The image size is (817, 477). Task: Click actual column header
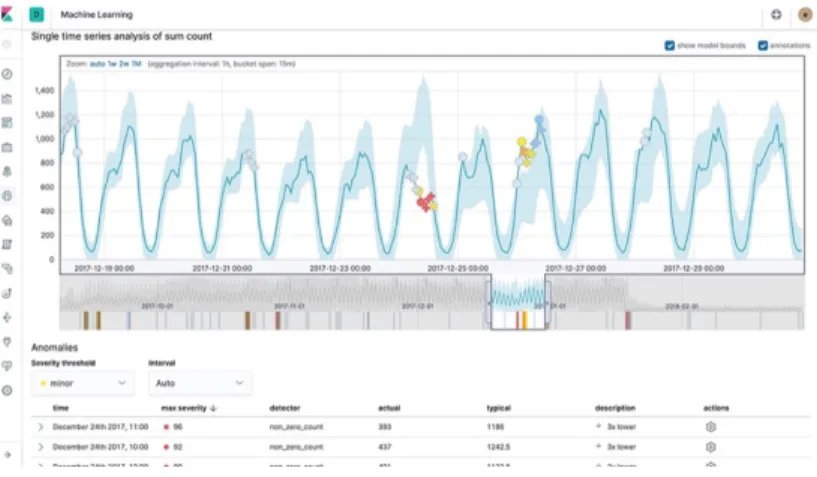click(x=389, y=408)
